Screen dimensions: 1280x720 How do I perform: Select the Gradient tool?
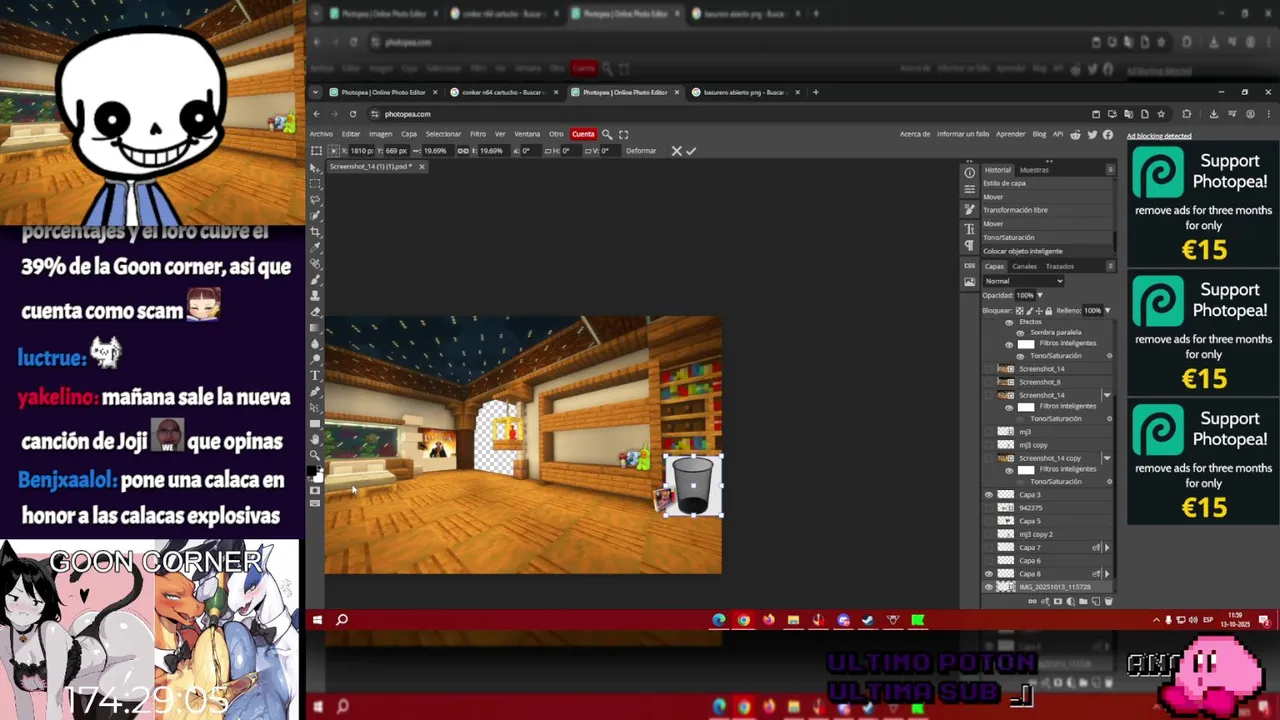click(x=316, y=327)
